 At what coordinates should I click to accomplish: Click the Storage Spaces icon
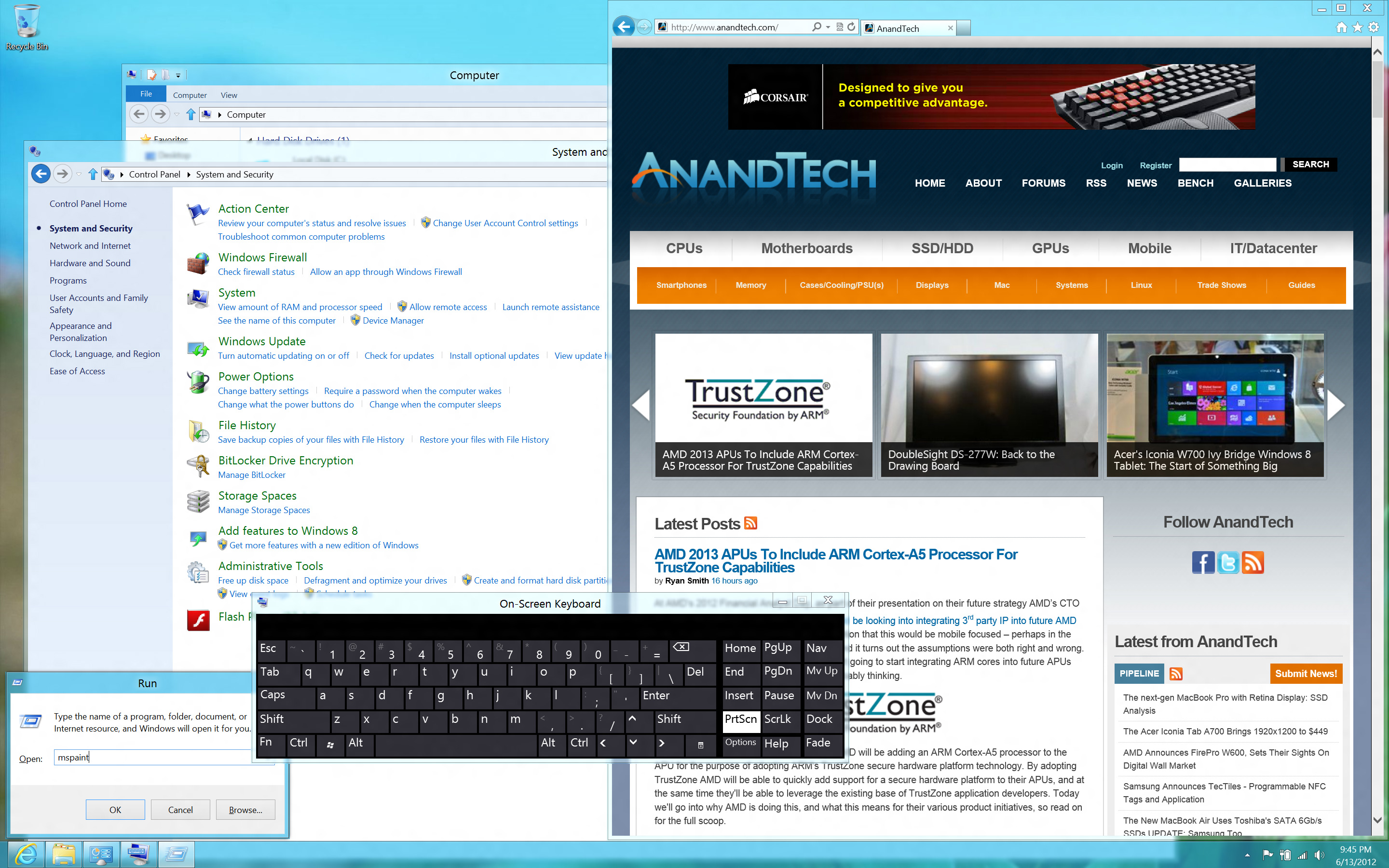click(x=198, y=500)
